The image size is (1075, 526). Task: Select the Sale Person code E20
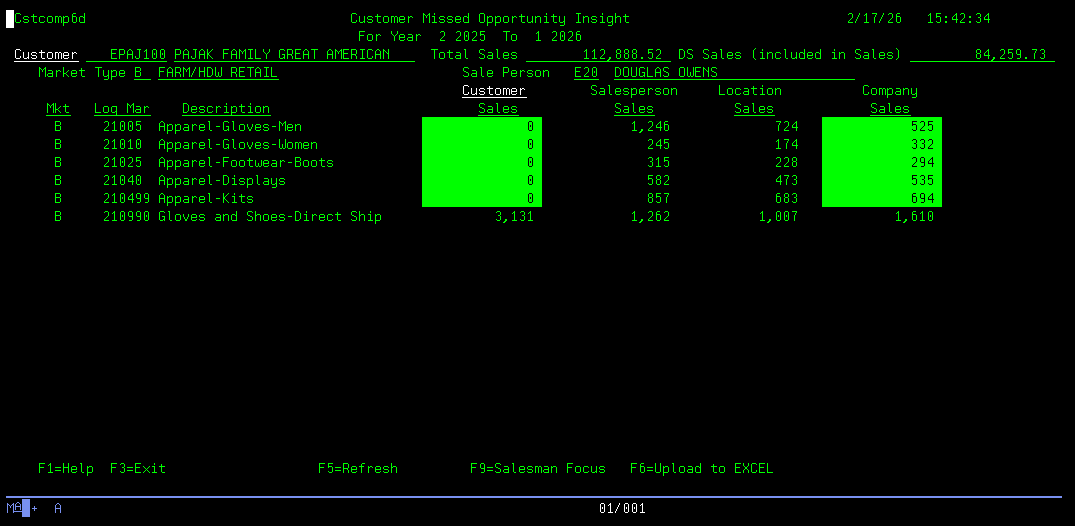click(x=586, y=72)
